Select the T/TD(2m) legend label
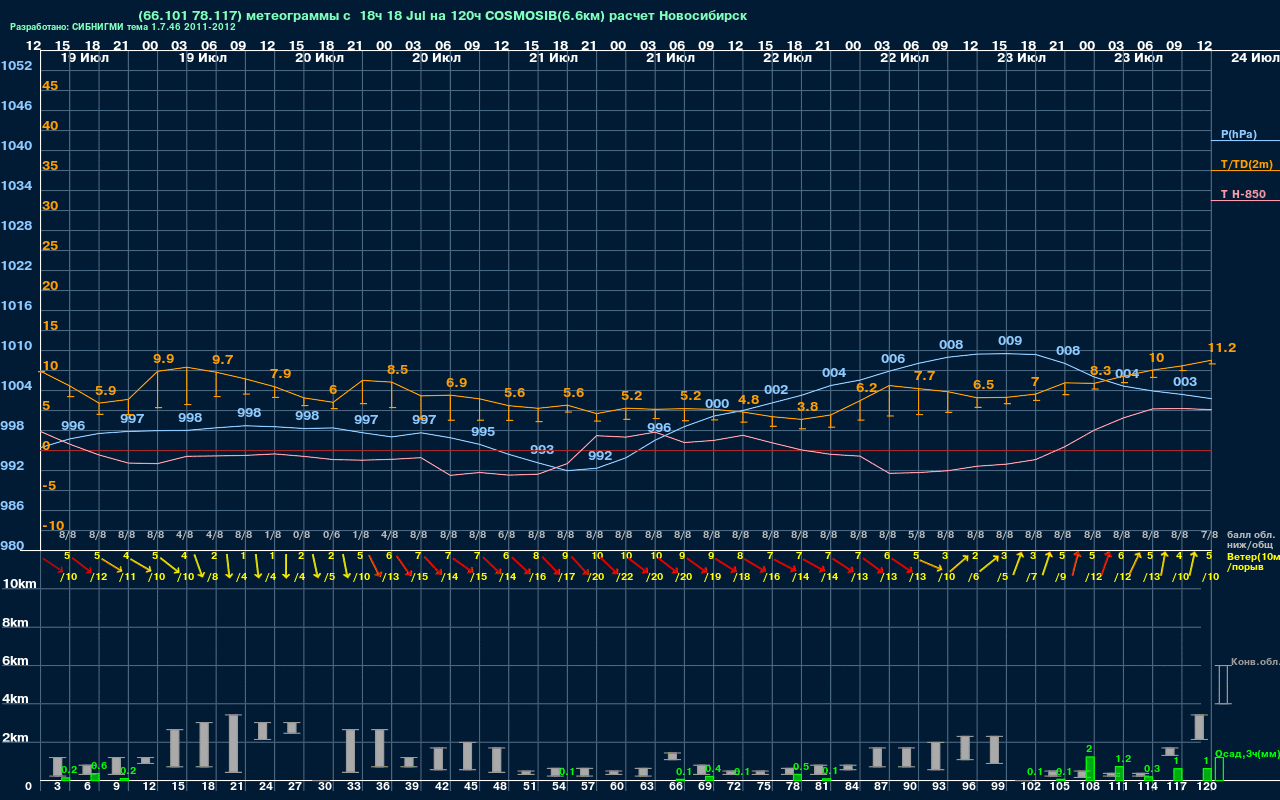 [x=1246, y=164]
